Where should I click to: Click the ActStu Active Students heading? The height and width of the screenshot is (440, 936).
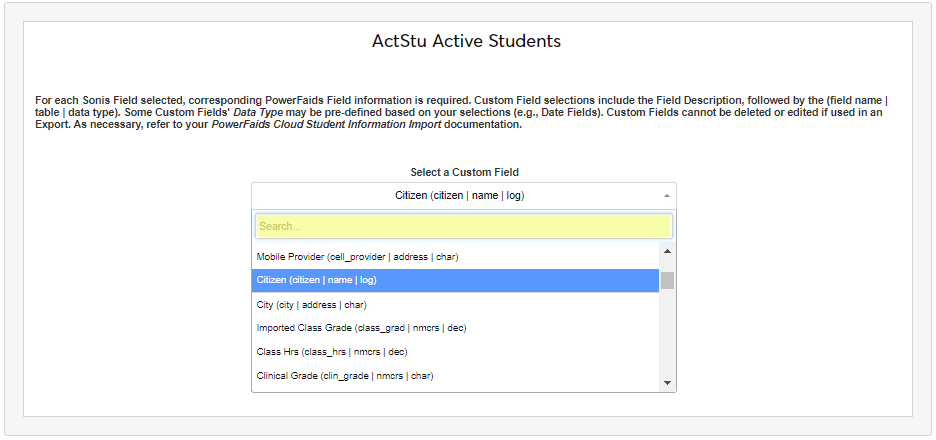click(466, 42)
